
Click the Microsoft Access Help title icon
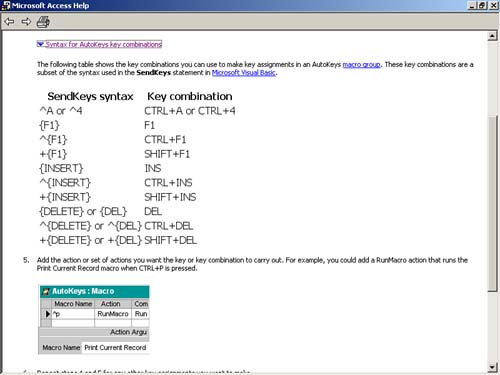[6, 6]
